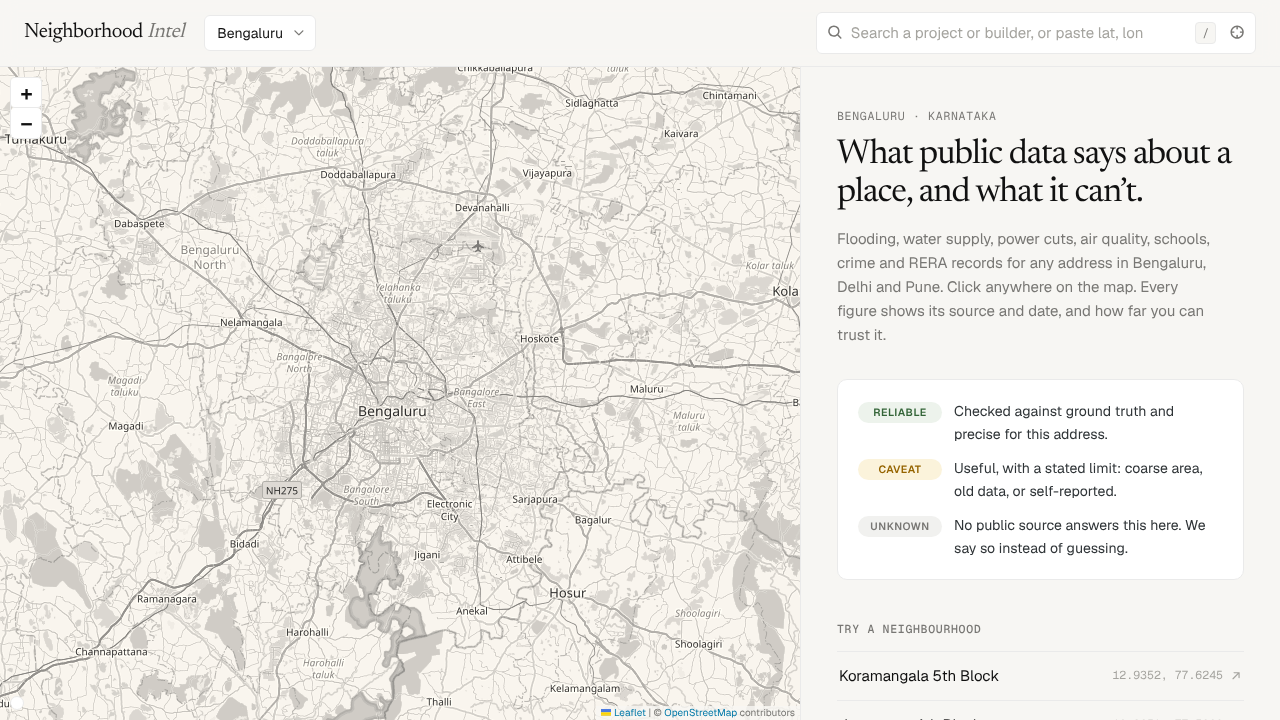Viewport: 1280px width, 720px height.
Task: Click Doddaballapura town label on the map
Action: pos(358,174)
